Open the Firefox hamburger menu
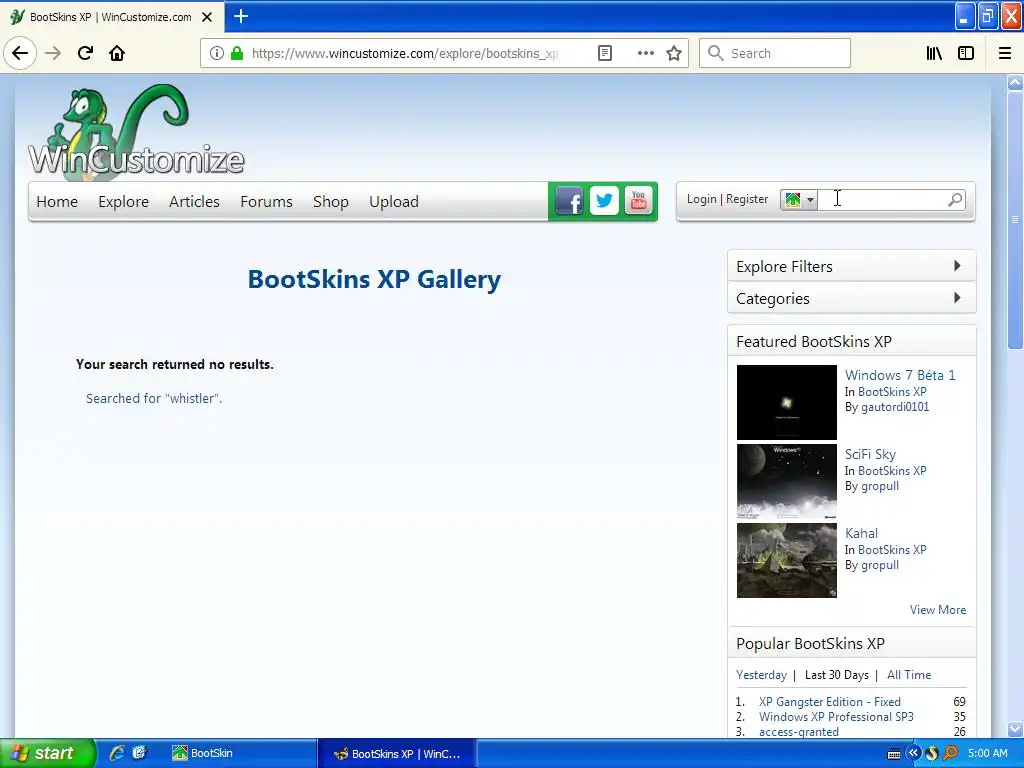1024x768 pixels. pos(1005,53)
